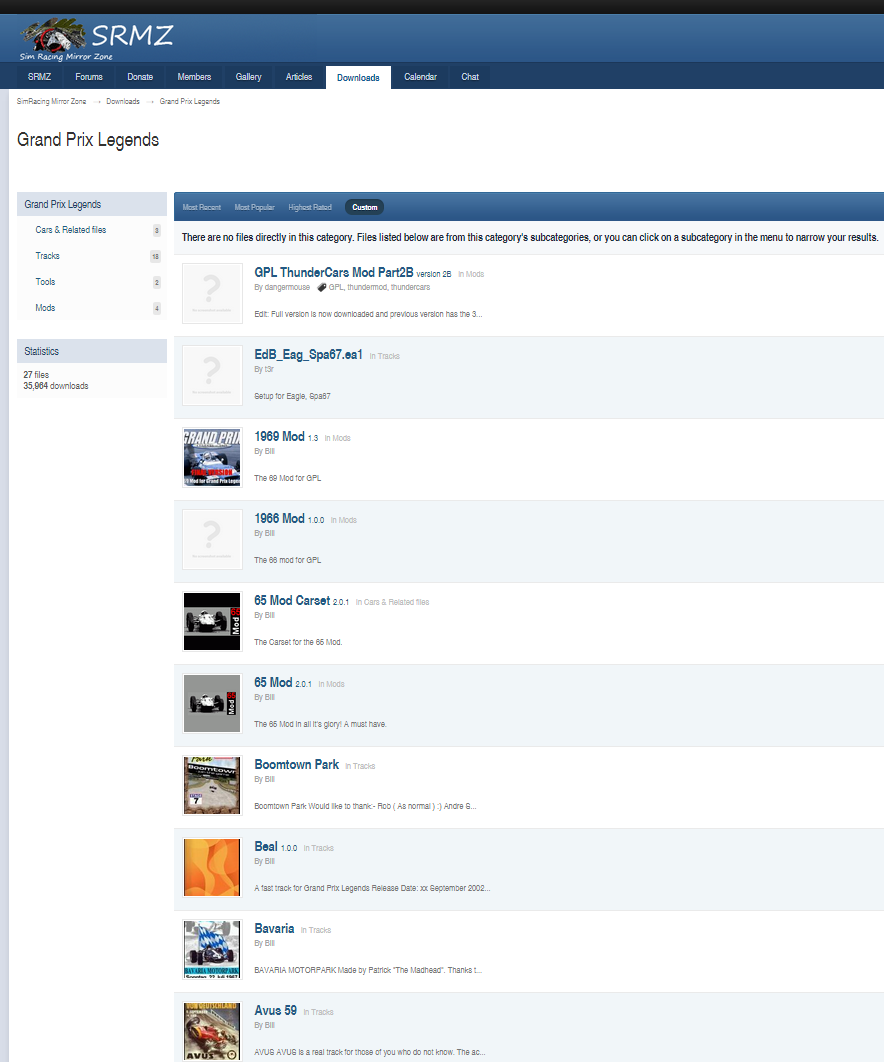Click placeholder thumbnail for EdB_Eag_Spa67.ea1
884x1062 pixels.
(x=212, y=375)
